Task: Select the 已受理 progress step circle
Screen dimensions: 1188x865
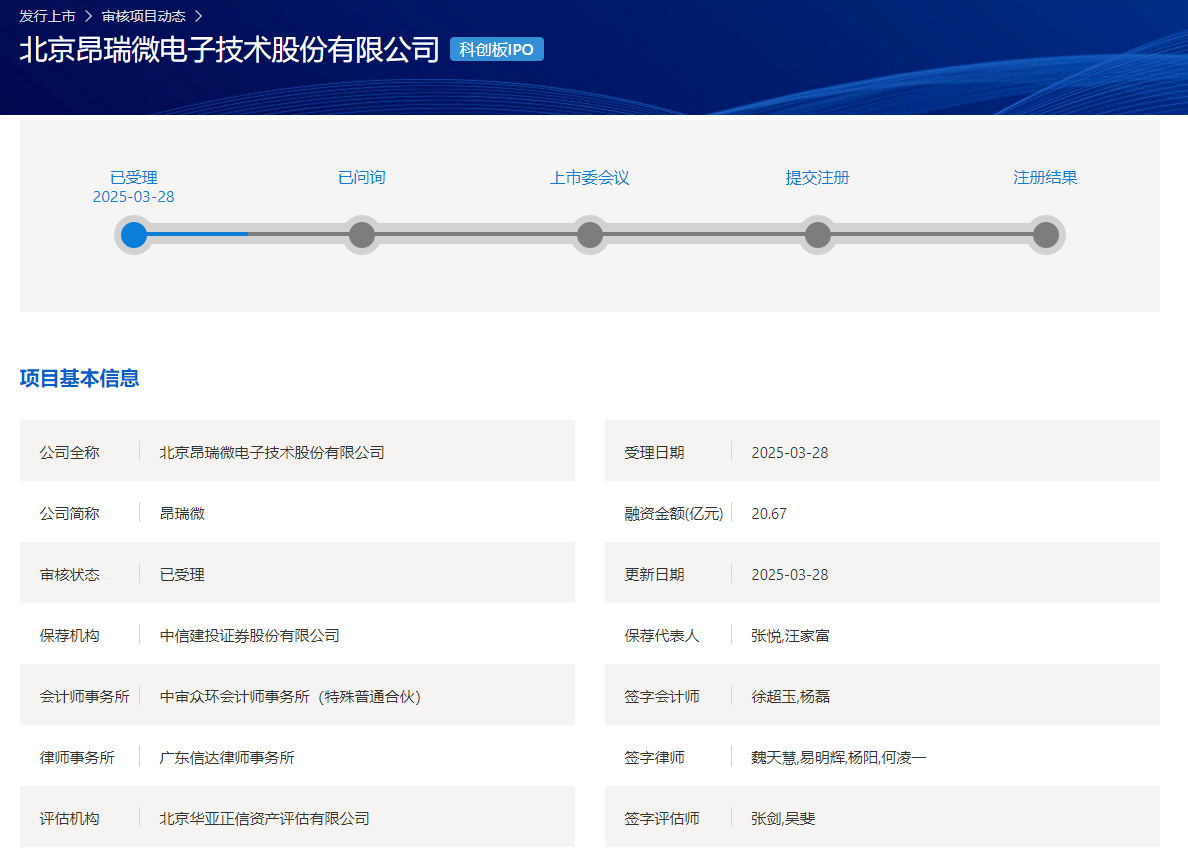Action: coord(134,235)
